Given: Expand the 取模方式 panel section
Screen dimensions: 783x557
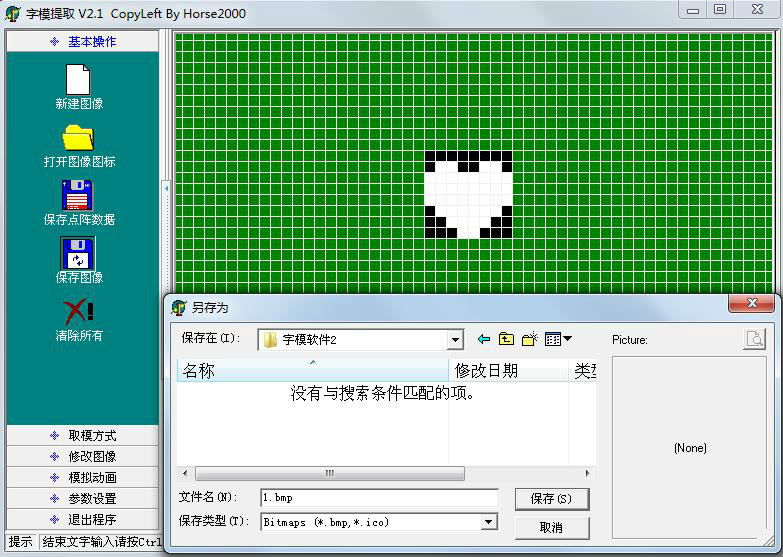Looking at the screenshot, I should (x=82, y=435).
